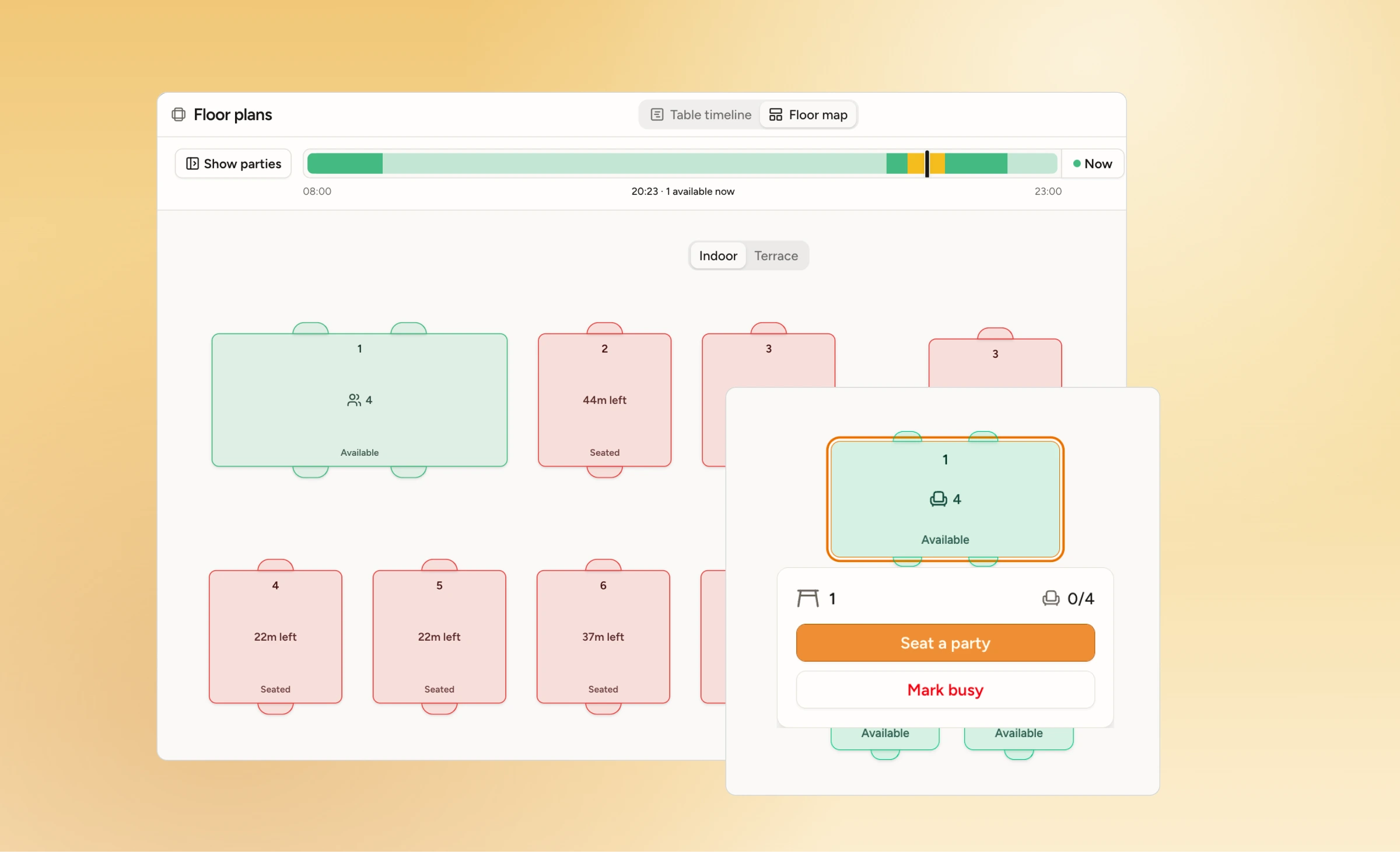Click the green Now status dot

tap(1077, 164)
